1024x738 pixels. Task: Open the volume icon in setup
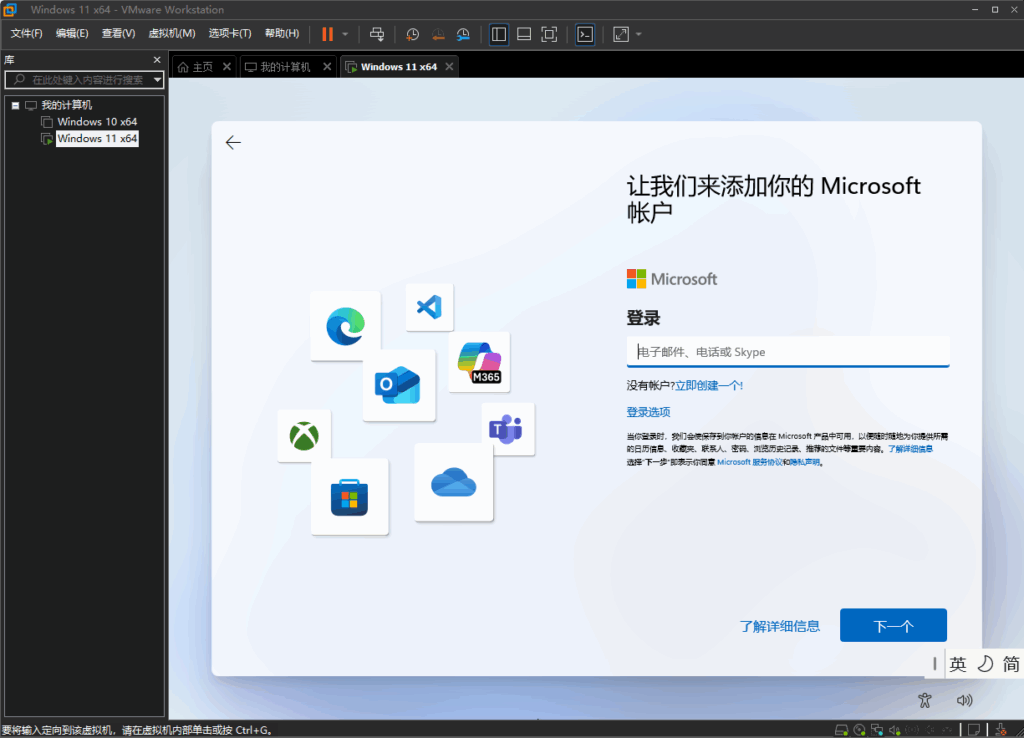coord(965,701)
